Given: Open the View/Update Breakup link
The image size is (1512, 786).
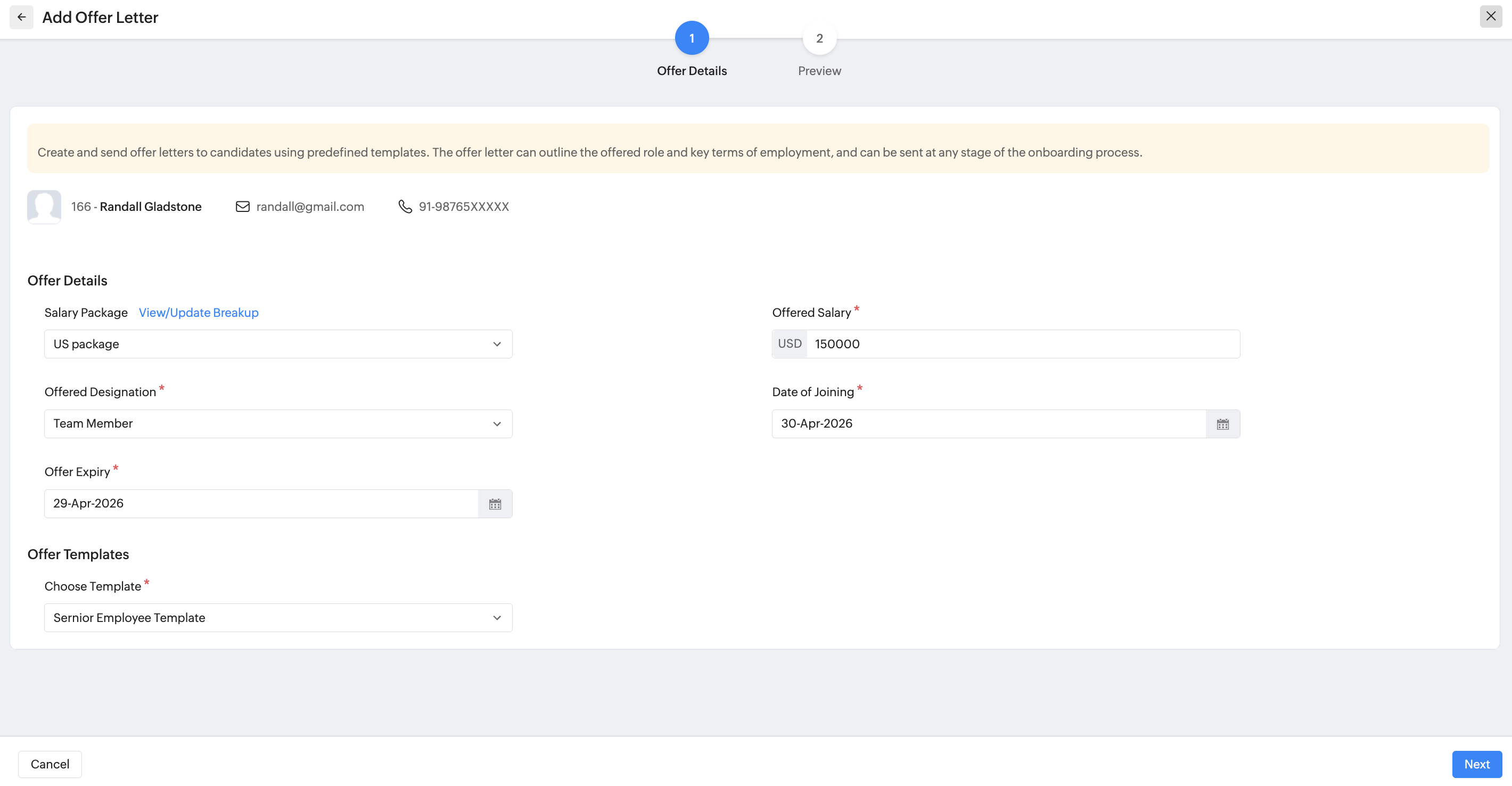Looking at the screenshot, I should point(199,312).
